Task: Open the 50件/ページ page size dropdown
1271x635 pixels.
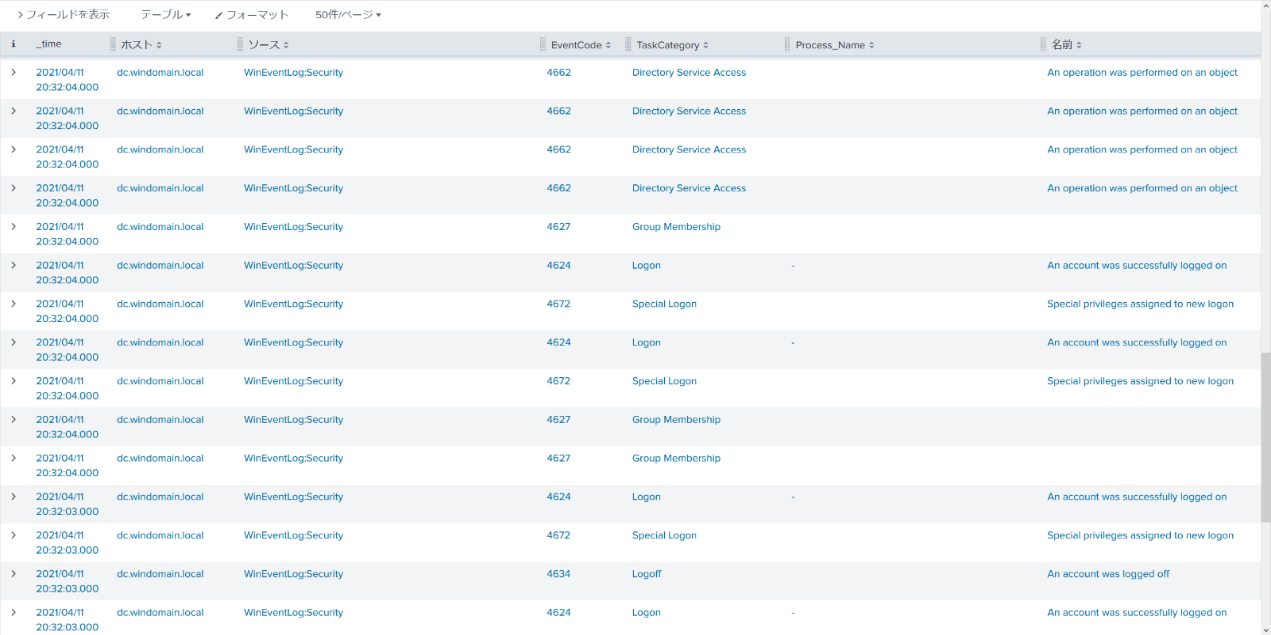Action: pyautogui.click(x=348, y=15)
